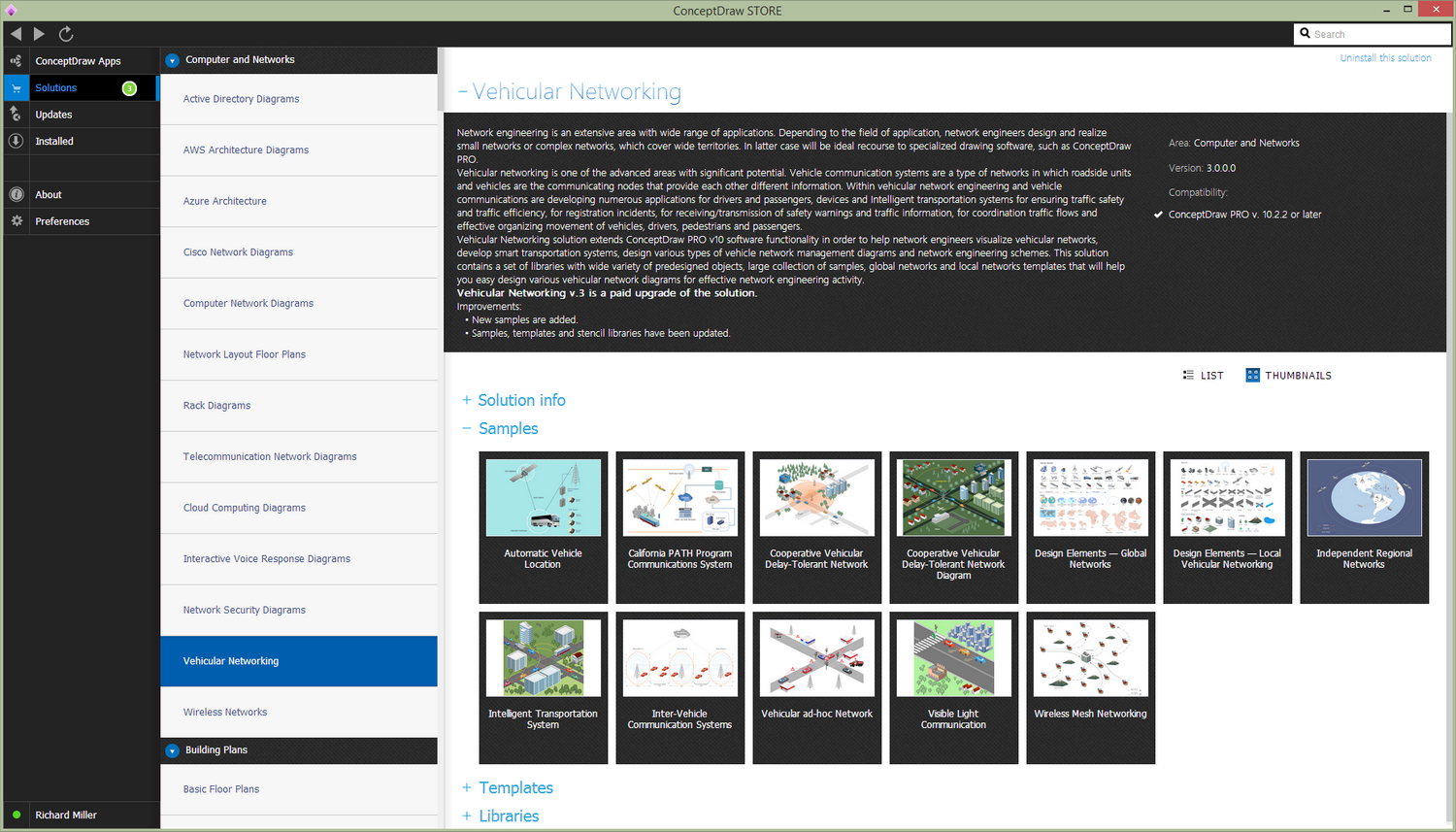Click the compatibility checkmark for ConceptDraw PRO
Image resolution: width=1456 pixels, height=832 pixels.
point(1158,215)
